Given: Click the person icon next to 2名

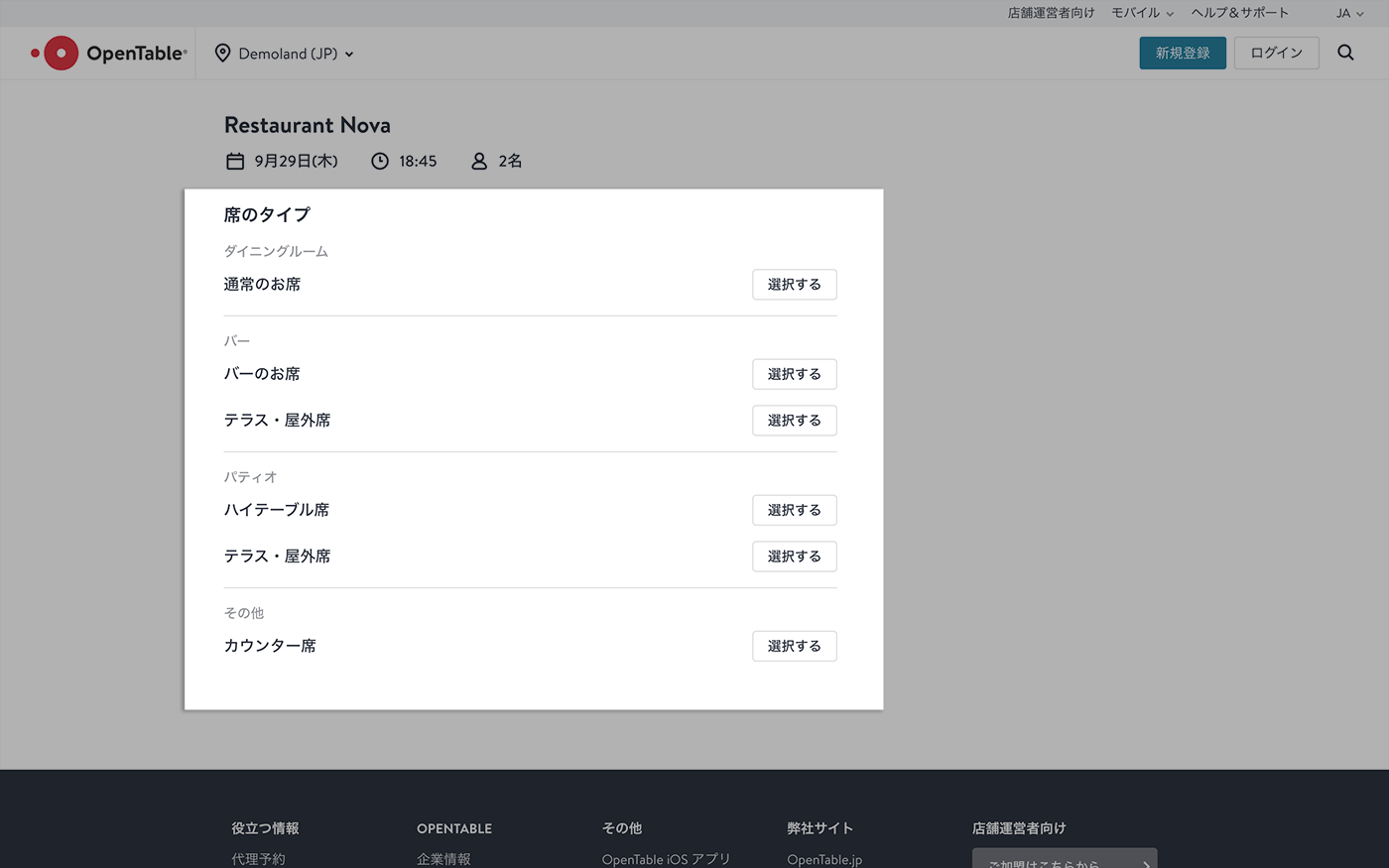Looking at the screenshot, I should point(479,161).
